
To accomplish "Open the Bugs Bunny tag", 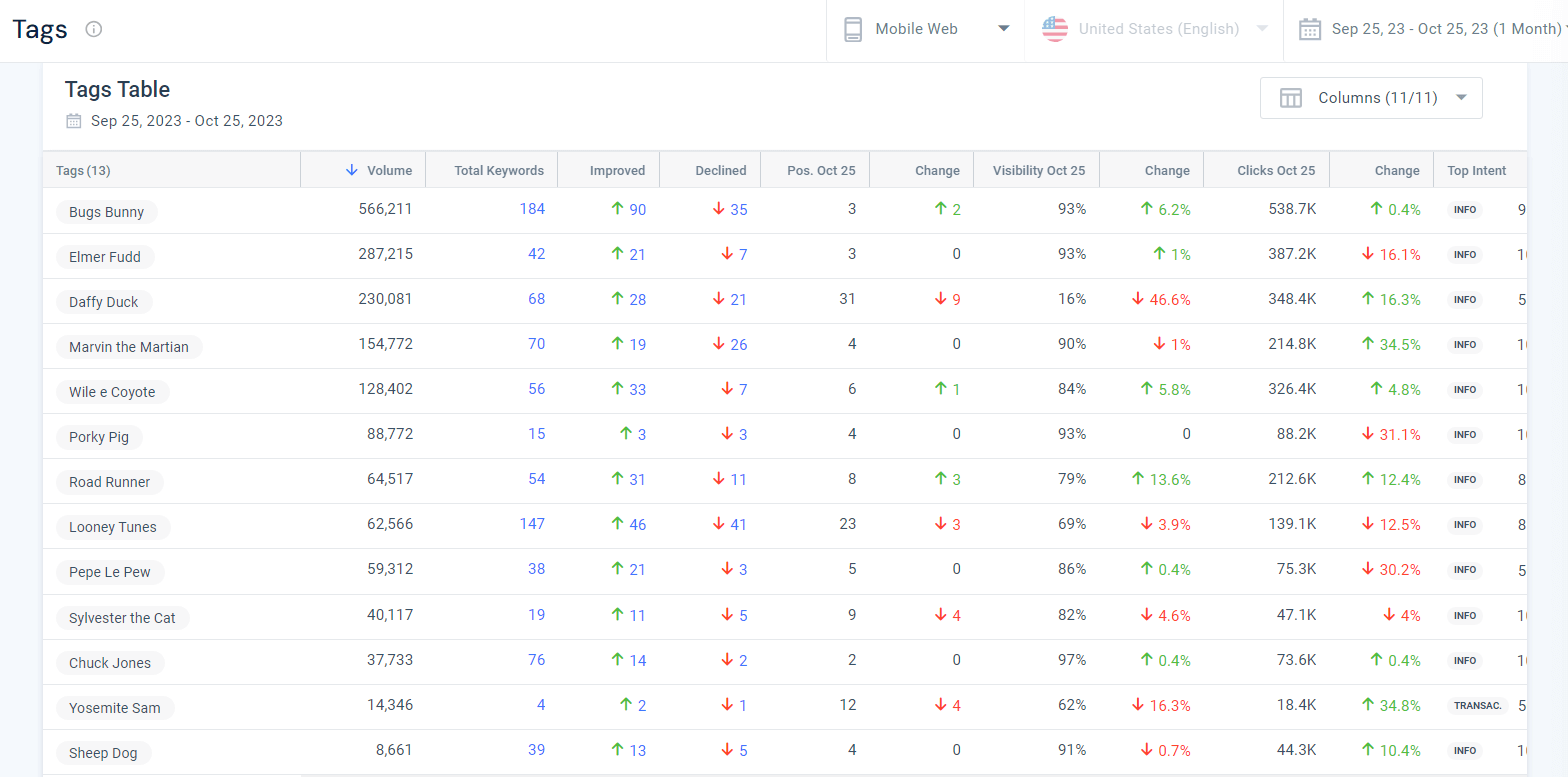I will [107, 212].
